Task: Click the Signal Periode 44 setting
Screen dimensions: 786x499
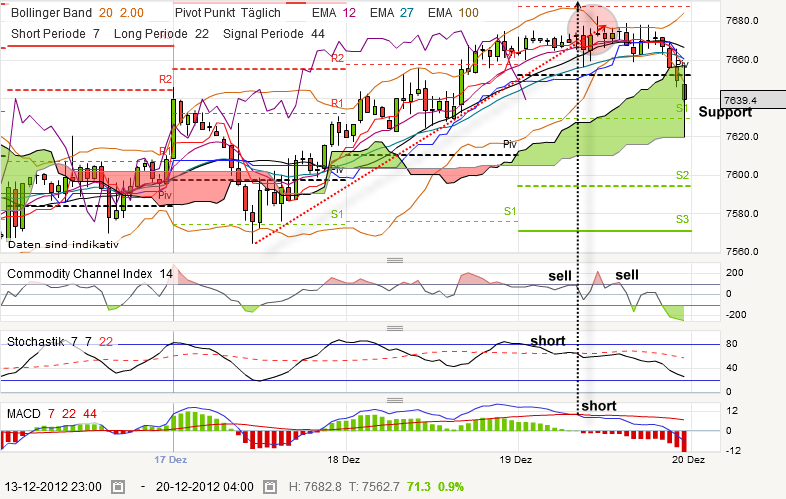Action: point(274,34)
